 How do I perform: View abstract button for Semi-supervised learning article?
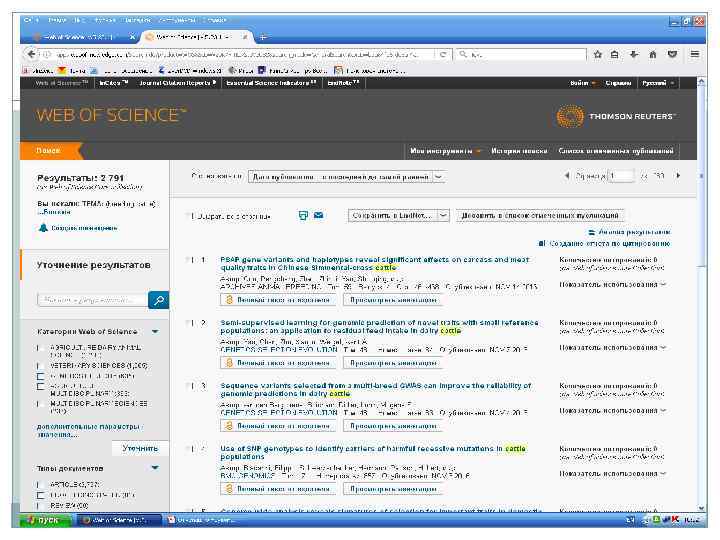pos(393,363)
